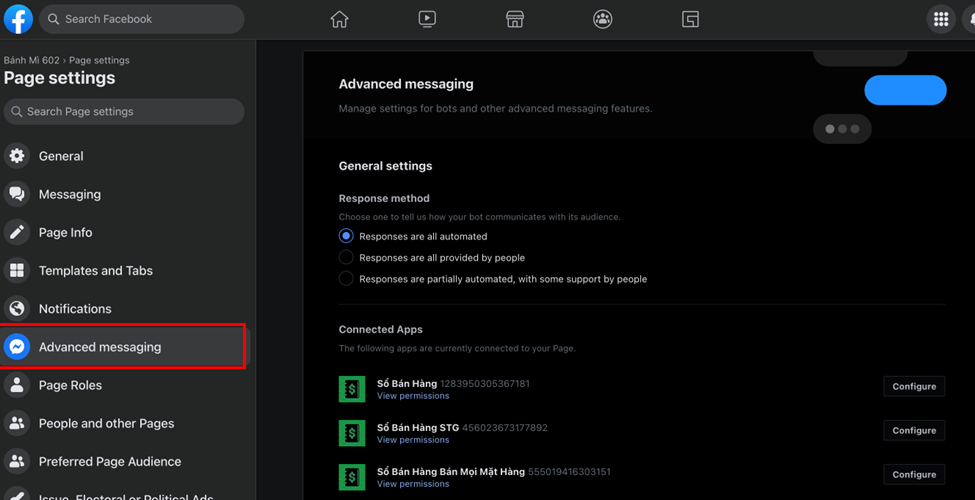Screen dimensions: 975x500
Task: View permissions for Sổ Bán Hàng STG
Action: (413, 440)
